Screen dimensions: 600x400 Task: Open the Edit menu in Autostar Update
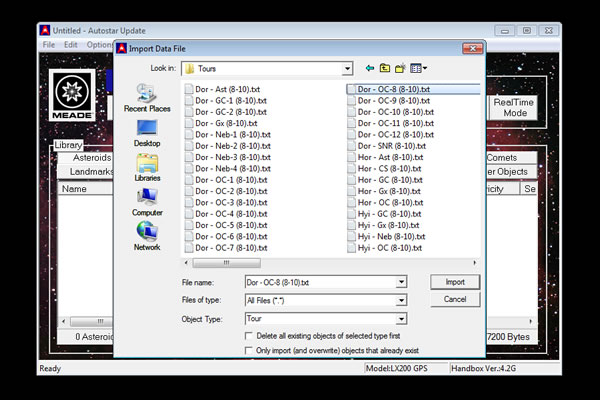point(71,45)
